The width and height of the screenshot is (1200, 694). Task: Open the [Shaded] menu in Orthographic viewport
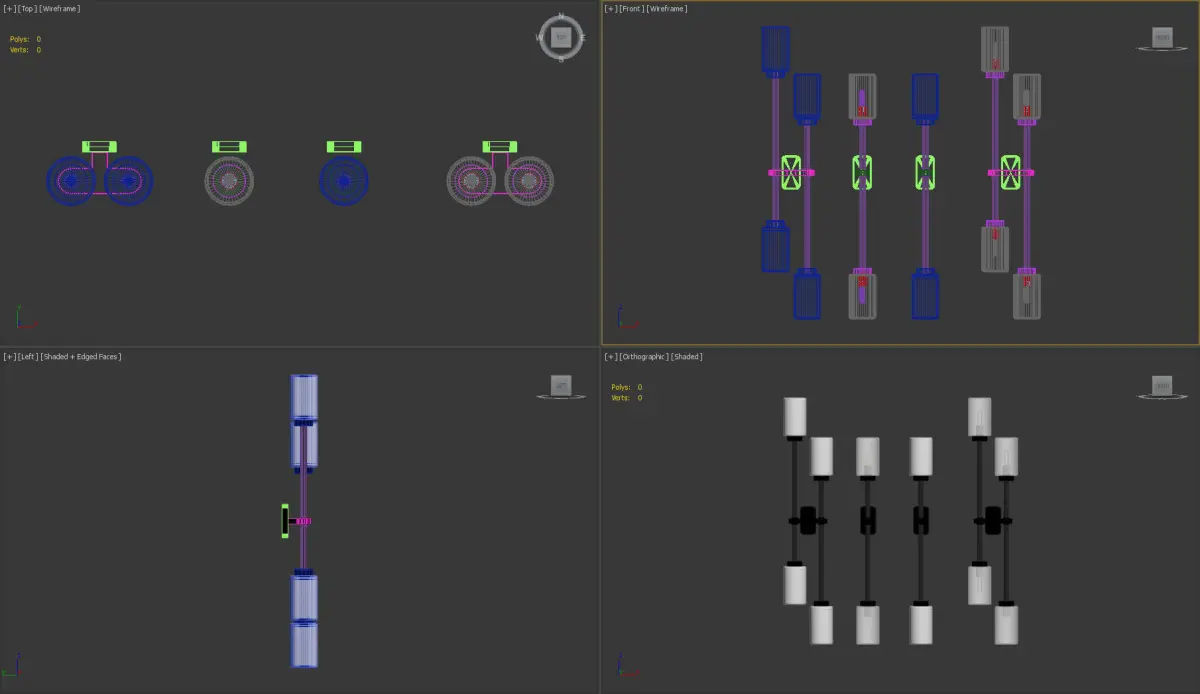tap(687, 357)
